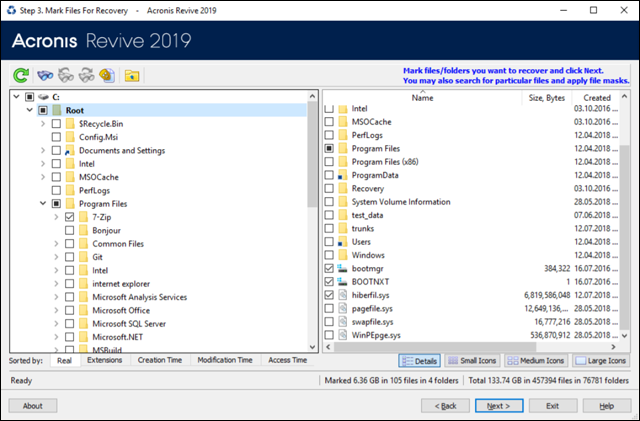The width and height of the screenshot is (640, 421).
Task: Click the app icon in the title bar
Action: point(11,10)
